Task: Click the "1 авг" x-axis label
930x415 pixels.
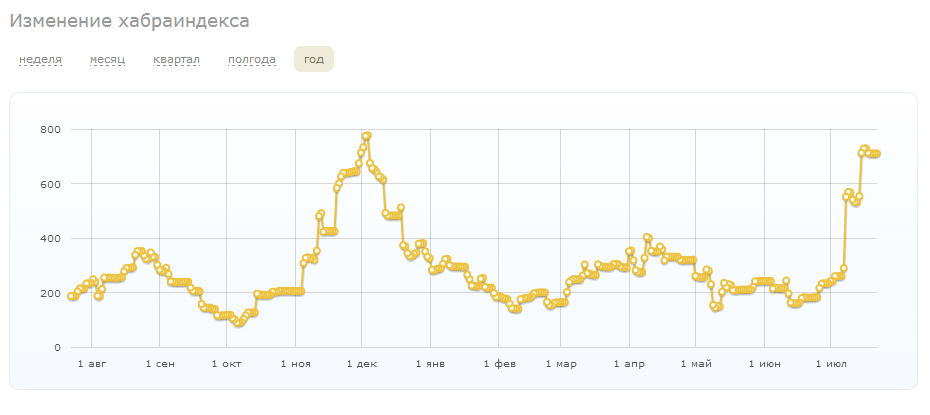Action: 91,364
